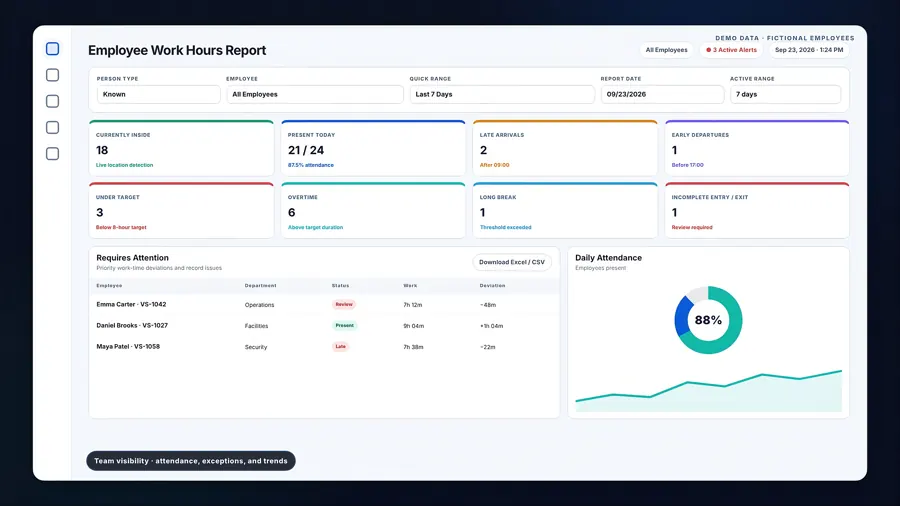This screenshot has width=900, height=506.
Task: Select the Daniel Brooks · VS-1027 row
Action: [x=324, y=326]
